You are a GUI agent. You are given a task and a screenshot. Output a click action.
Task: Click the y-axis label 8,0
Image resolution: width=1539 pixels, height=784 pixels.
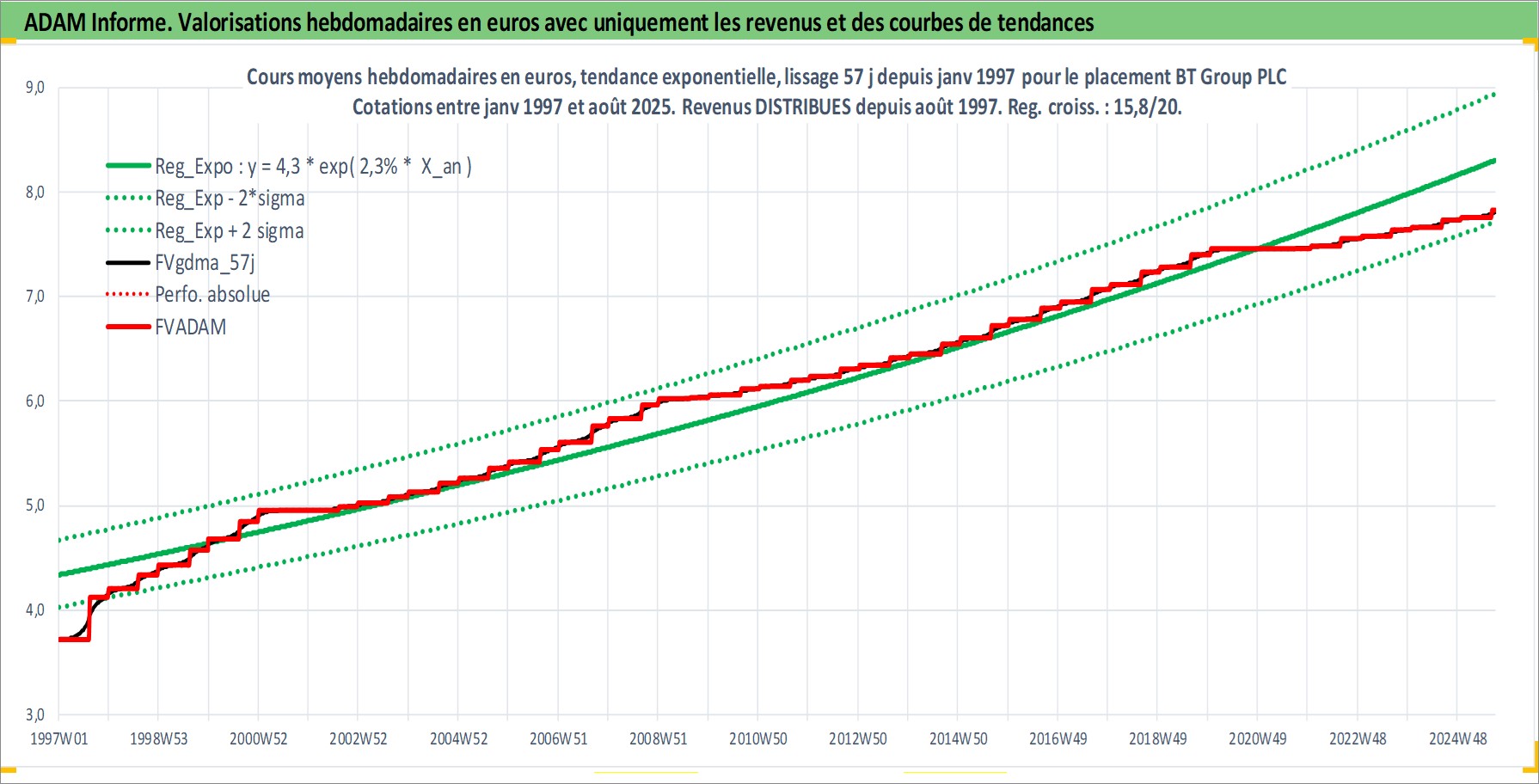coord(35,193)
